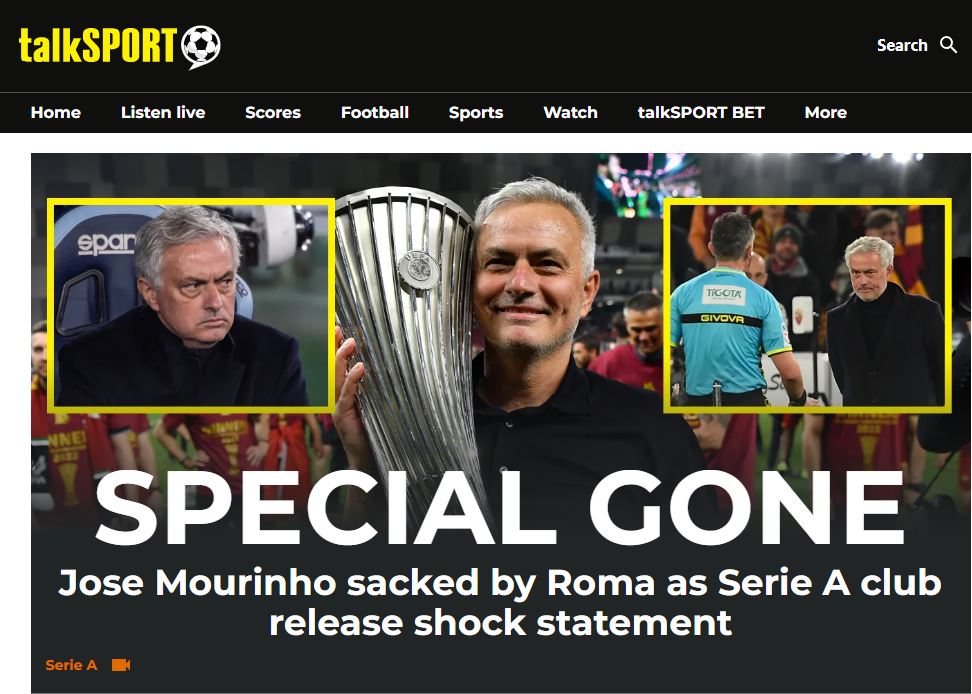
Task: Open the Football menu
Action: 374,112
